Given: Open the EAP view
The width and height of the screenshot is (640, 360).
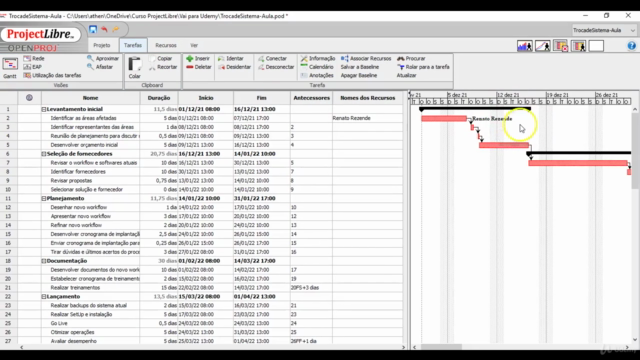Looking at the screenshot, I should (33, 67).
